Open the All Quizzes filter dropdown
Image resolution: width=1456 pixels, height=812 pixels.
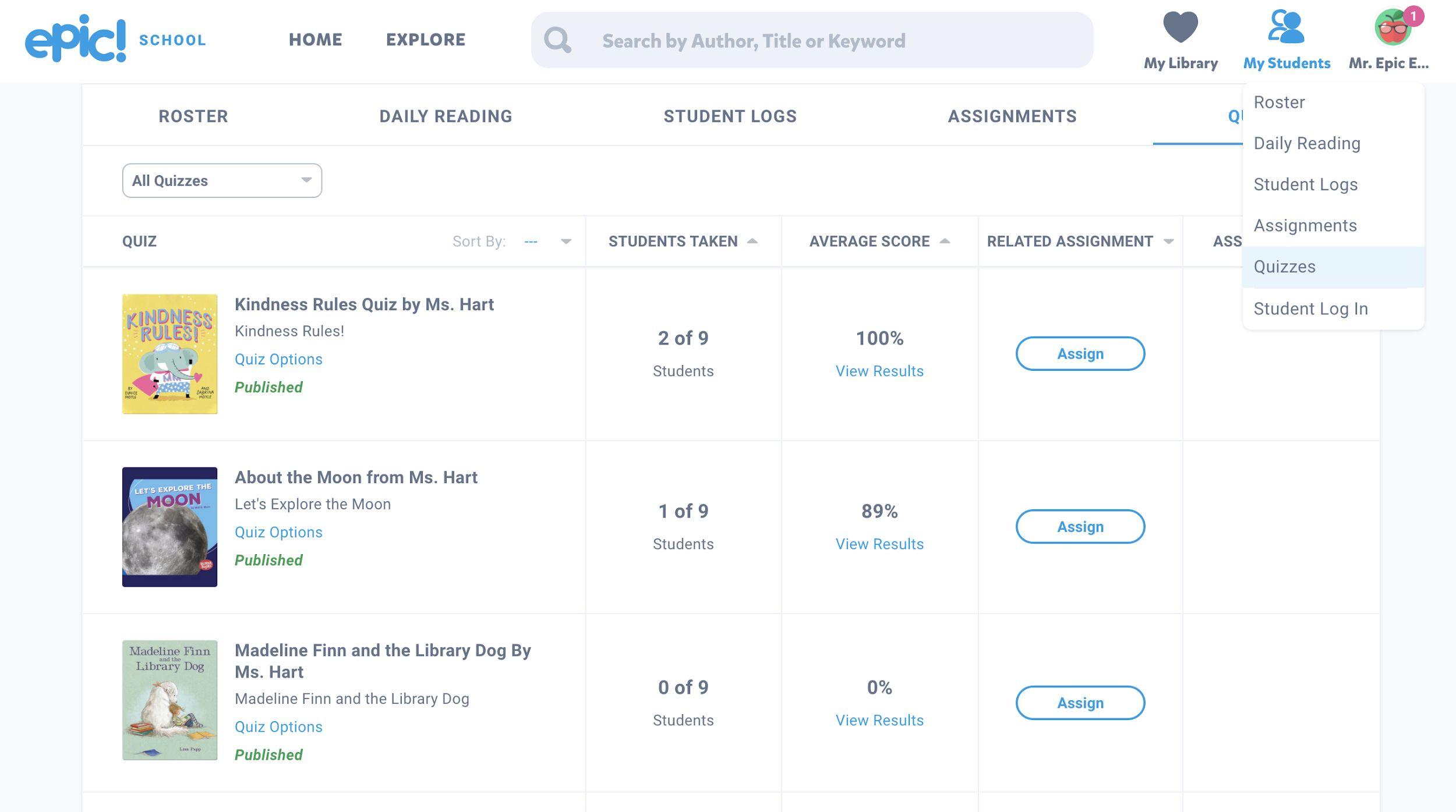coord(221,180)
